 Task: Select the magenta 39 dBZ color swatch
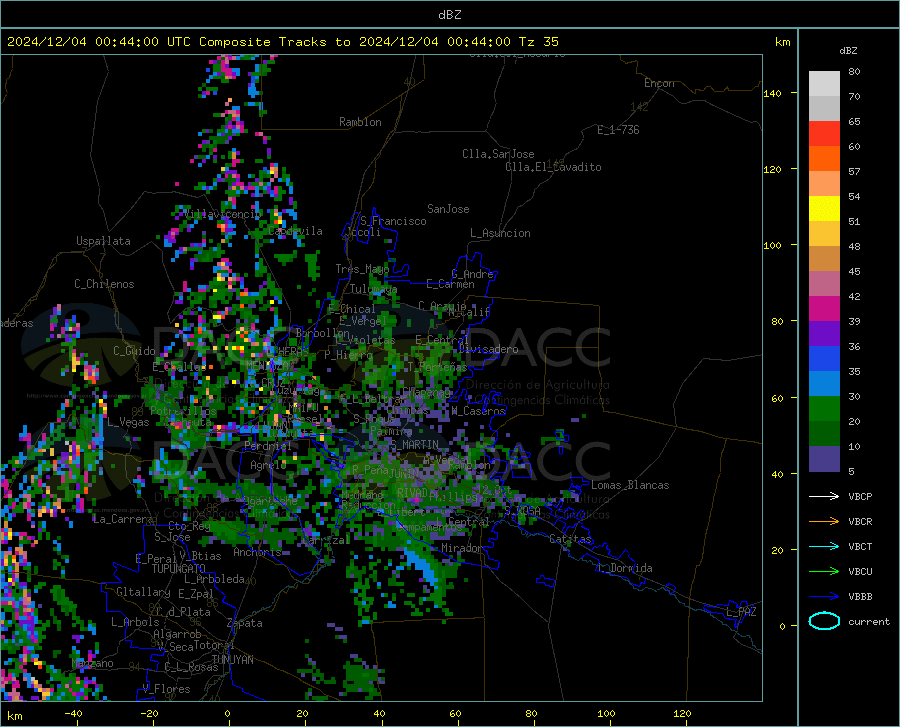pos(824,309)
